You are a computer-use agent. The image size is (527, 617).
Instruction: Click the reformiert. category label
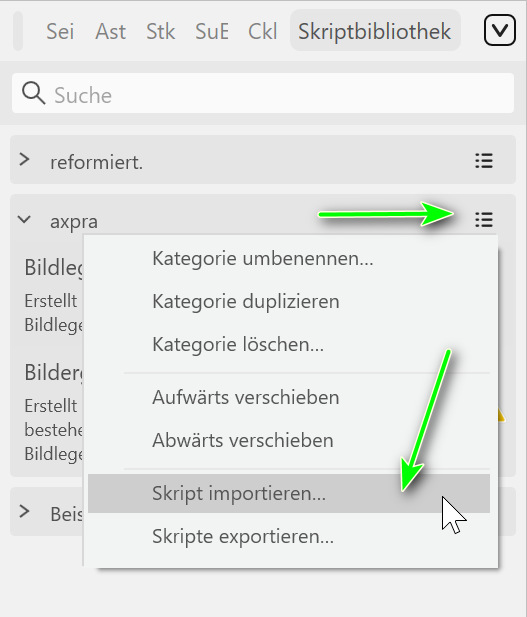[x=96, y=162]
